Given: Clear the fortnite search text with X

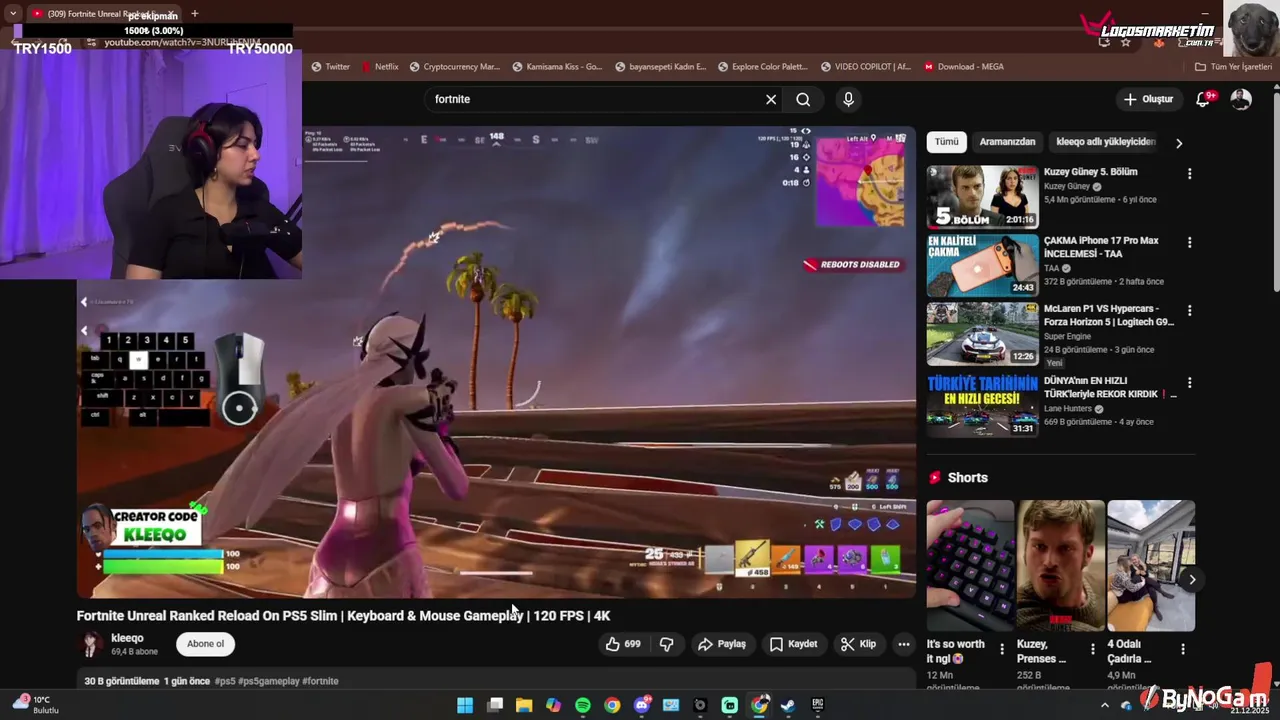Looking at the screenshot, I should pyautogui.click(x=771, y=99).
